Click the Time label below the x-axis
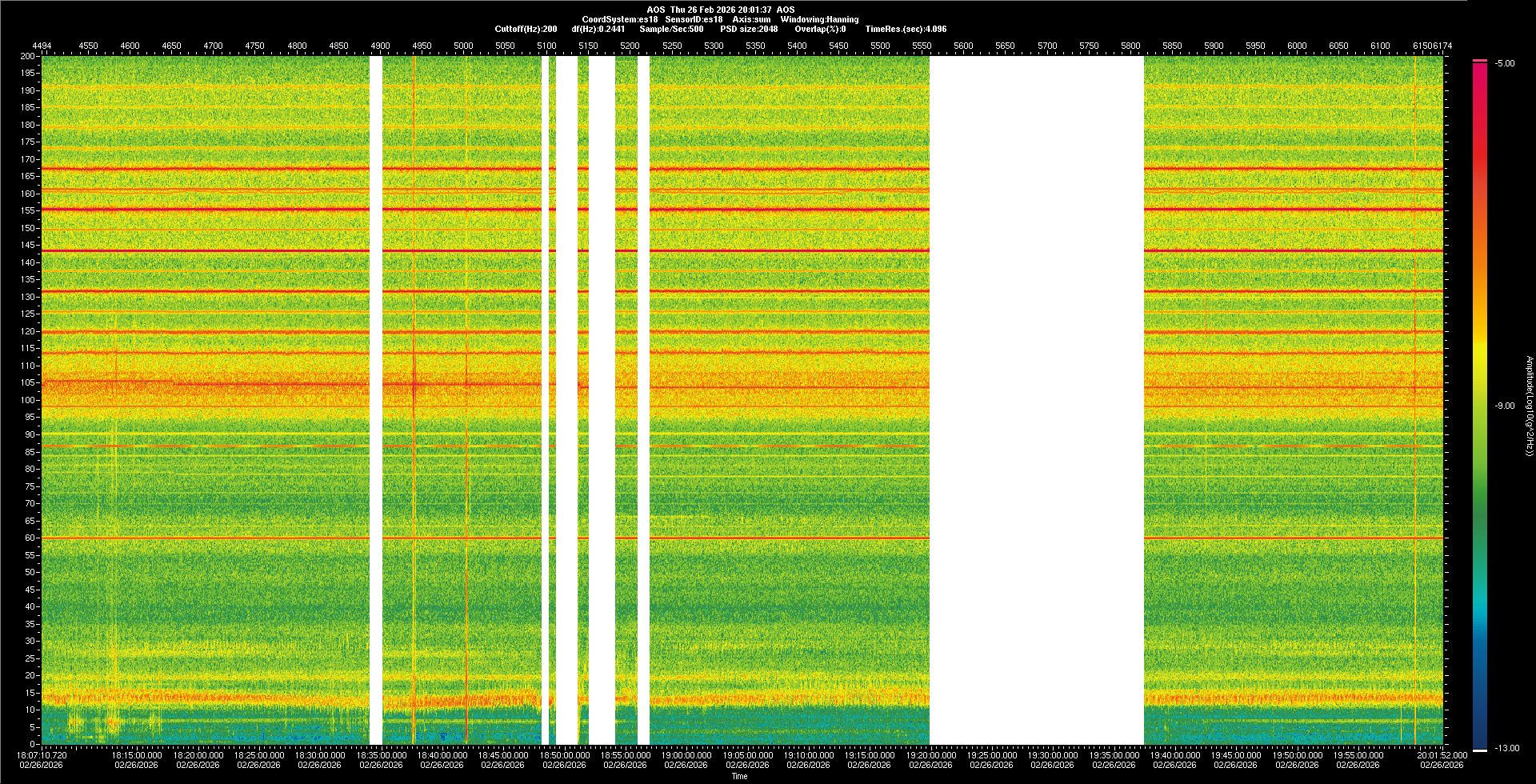Screen dimensions: 1536x784 pos(739,776)
